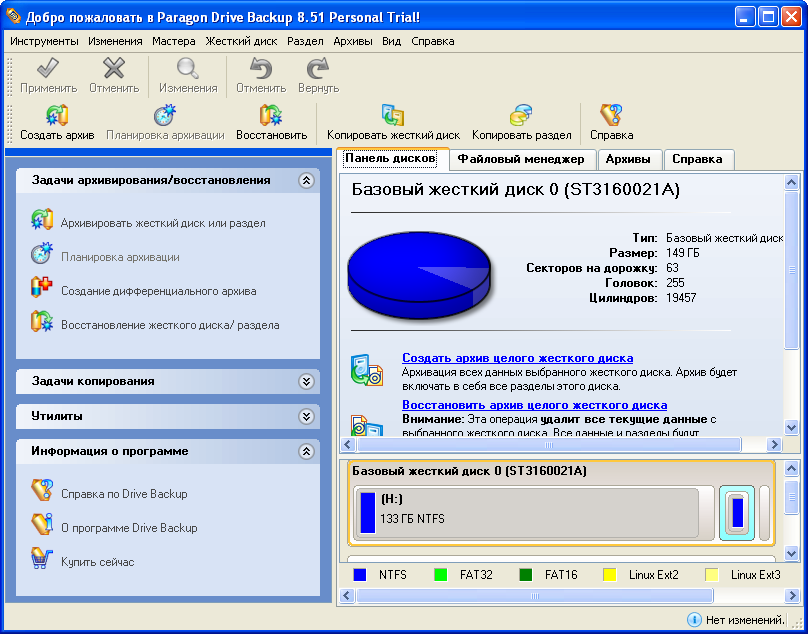Open the Вид menu
Image resolution: width=808 pixels, height=634 pixels.
[x=392, y=41]
